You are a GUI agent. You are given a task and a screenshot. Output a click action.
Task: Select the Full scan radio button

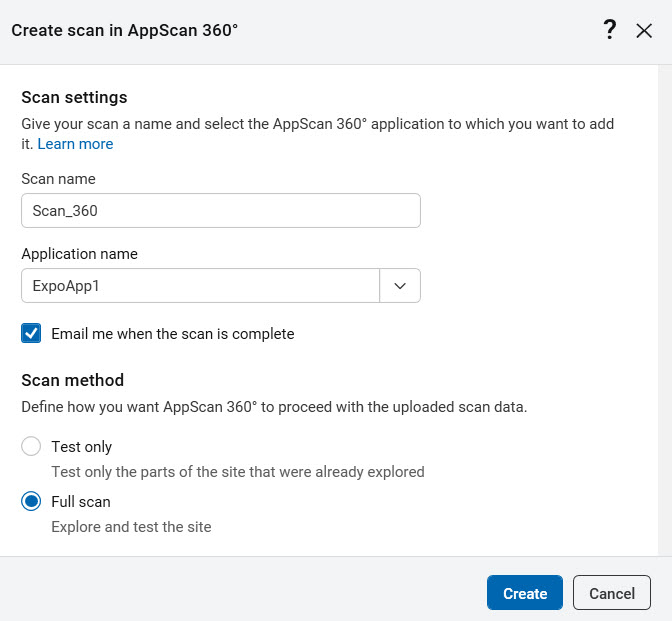[32, 502]
